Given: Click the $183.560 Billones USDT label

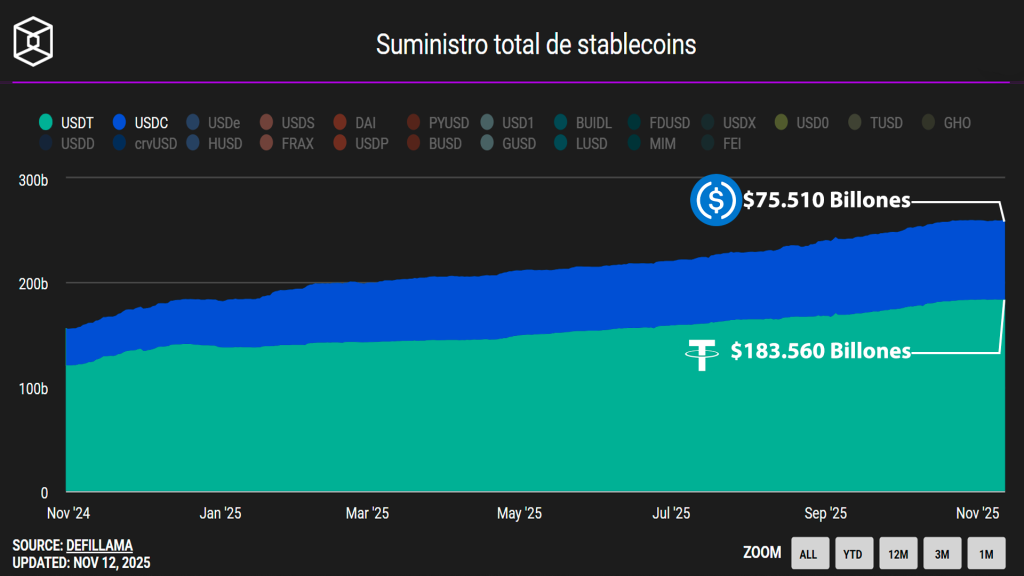Looking at the screenshot, I should [x=820, y=351].
